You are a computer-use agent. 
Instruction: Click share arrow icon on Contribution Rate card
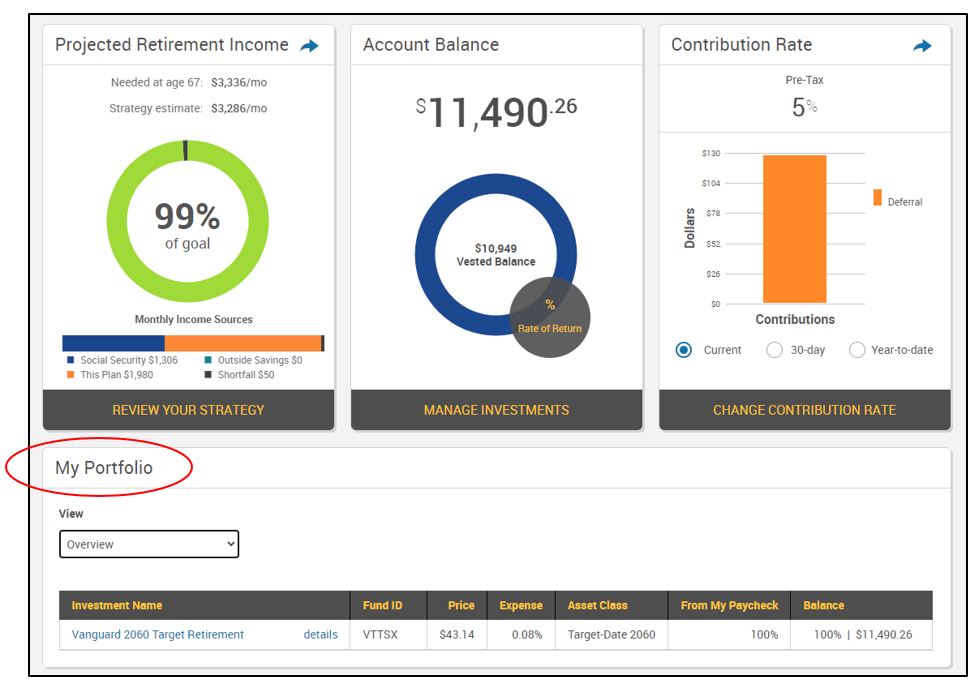click(922, 46)
